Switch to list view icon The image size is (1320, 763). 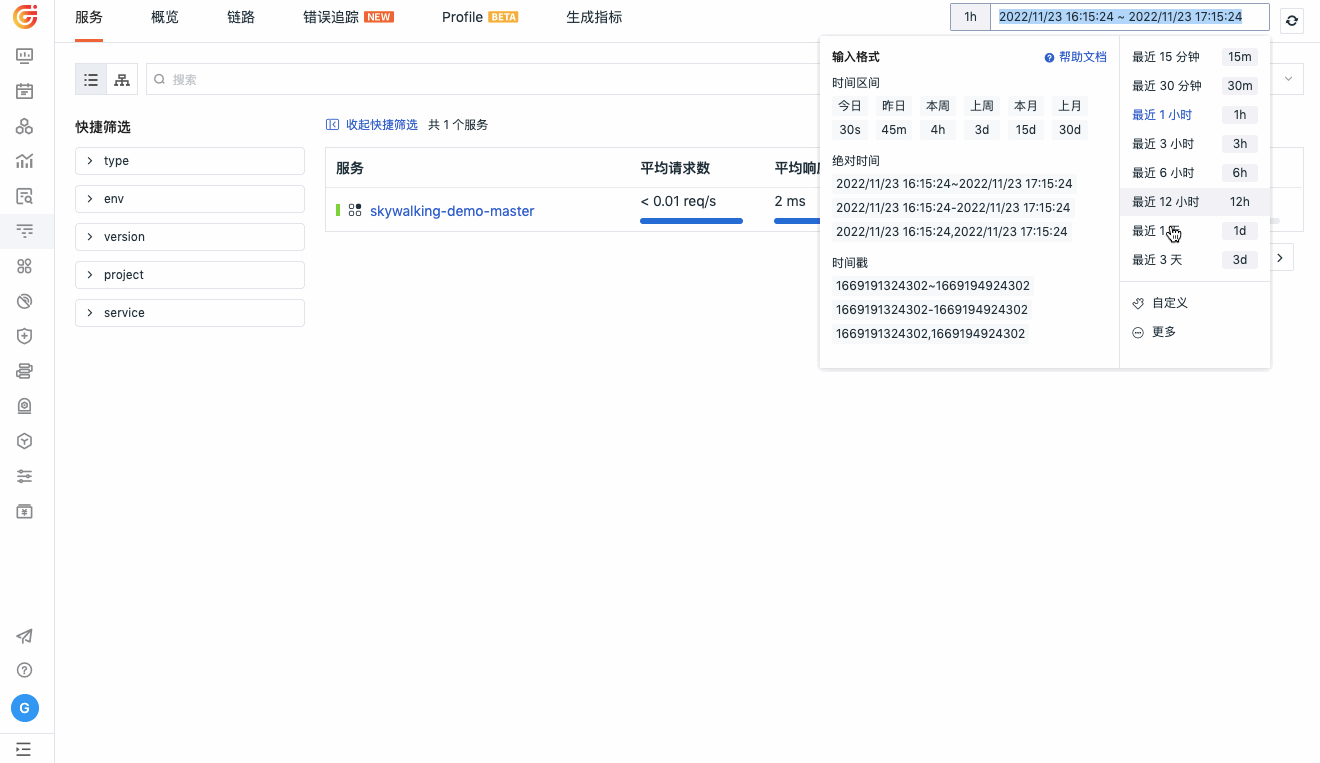(91, 80)
